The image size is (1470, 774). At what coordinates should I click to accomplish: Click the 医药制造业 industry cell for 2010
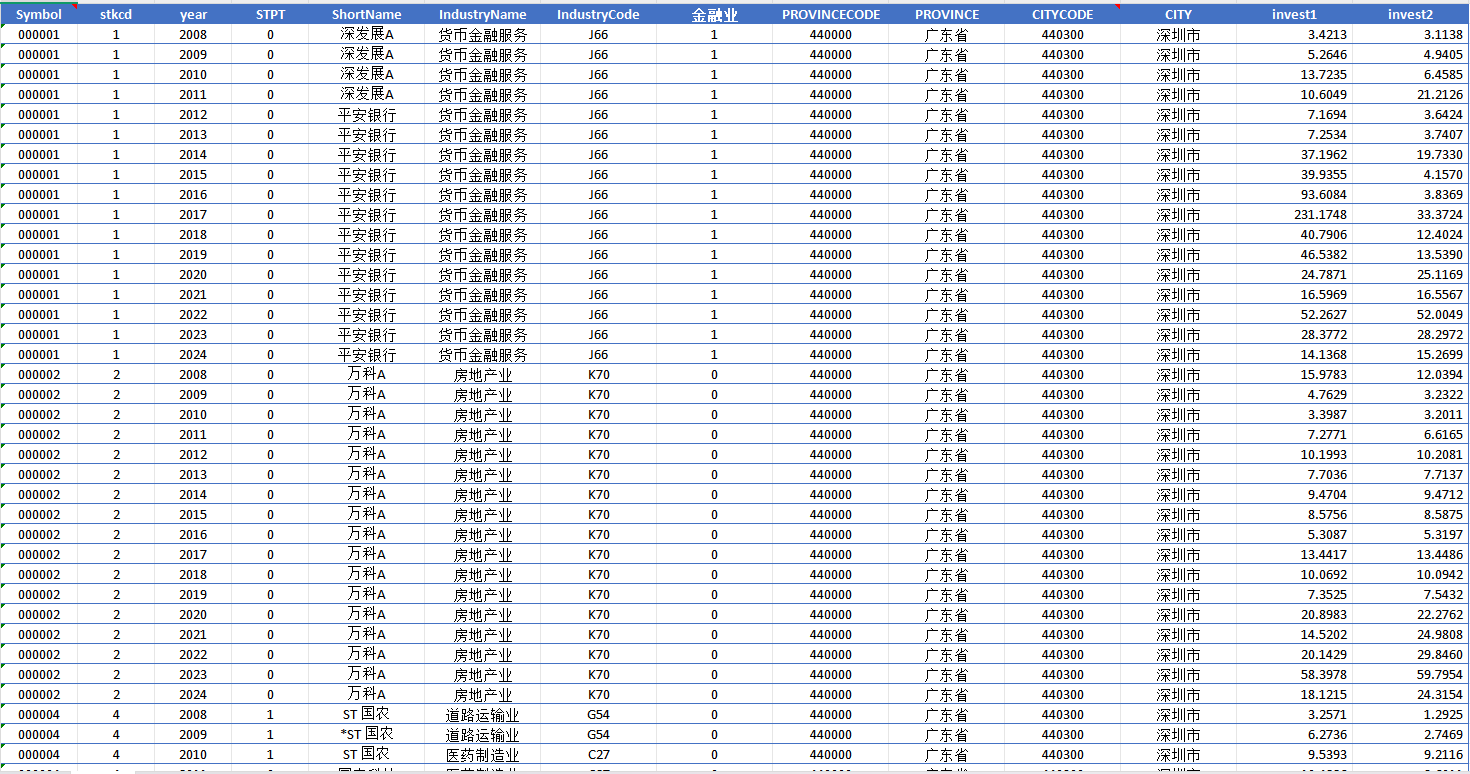pos(482,755)
